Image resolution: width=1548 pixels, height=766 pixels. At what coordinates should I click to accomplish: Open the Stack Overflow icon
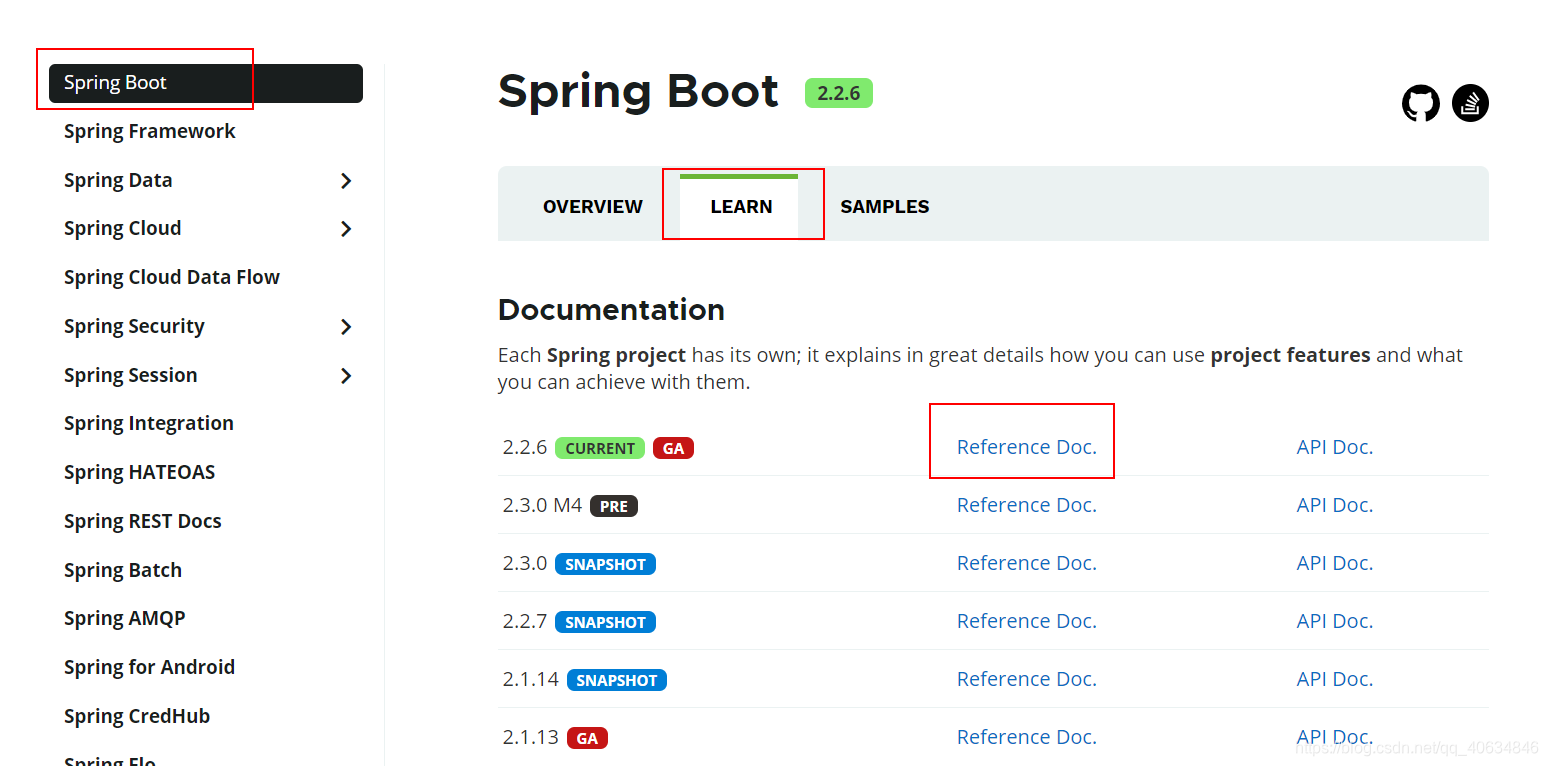point(1470,103)
